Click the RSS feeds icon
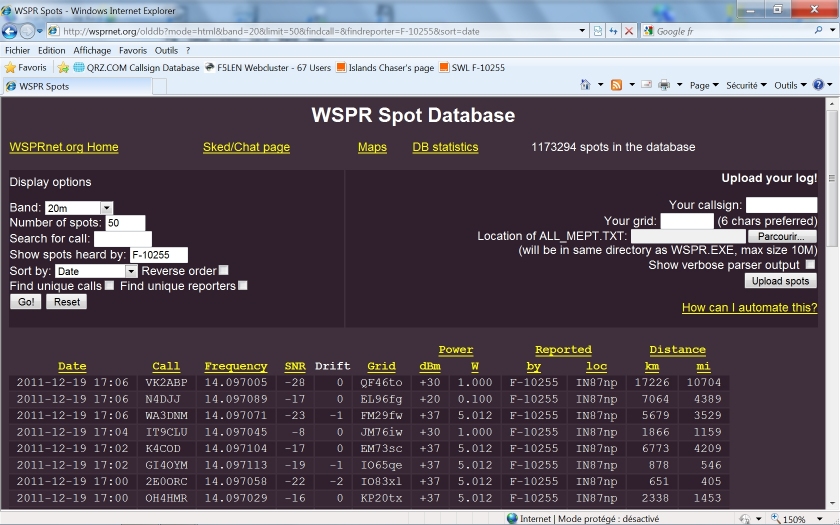The width and height of the screenshot is (840, 525). click(x=617, y=86)
